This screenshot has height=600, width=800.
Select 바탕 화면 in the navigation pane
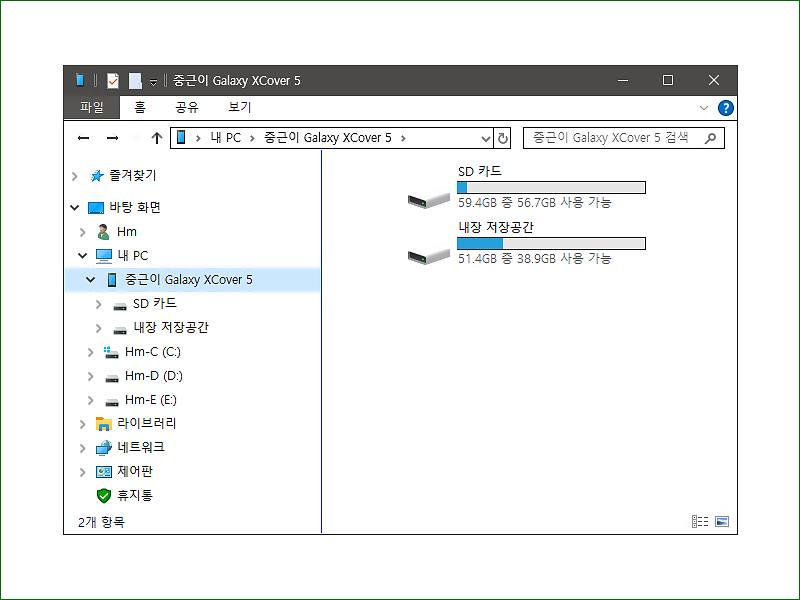(135, 207)
